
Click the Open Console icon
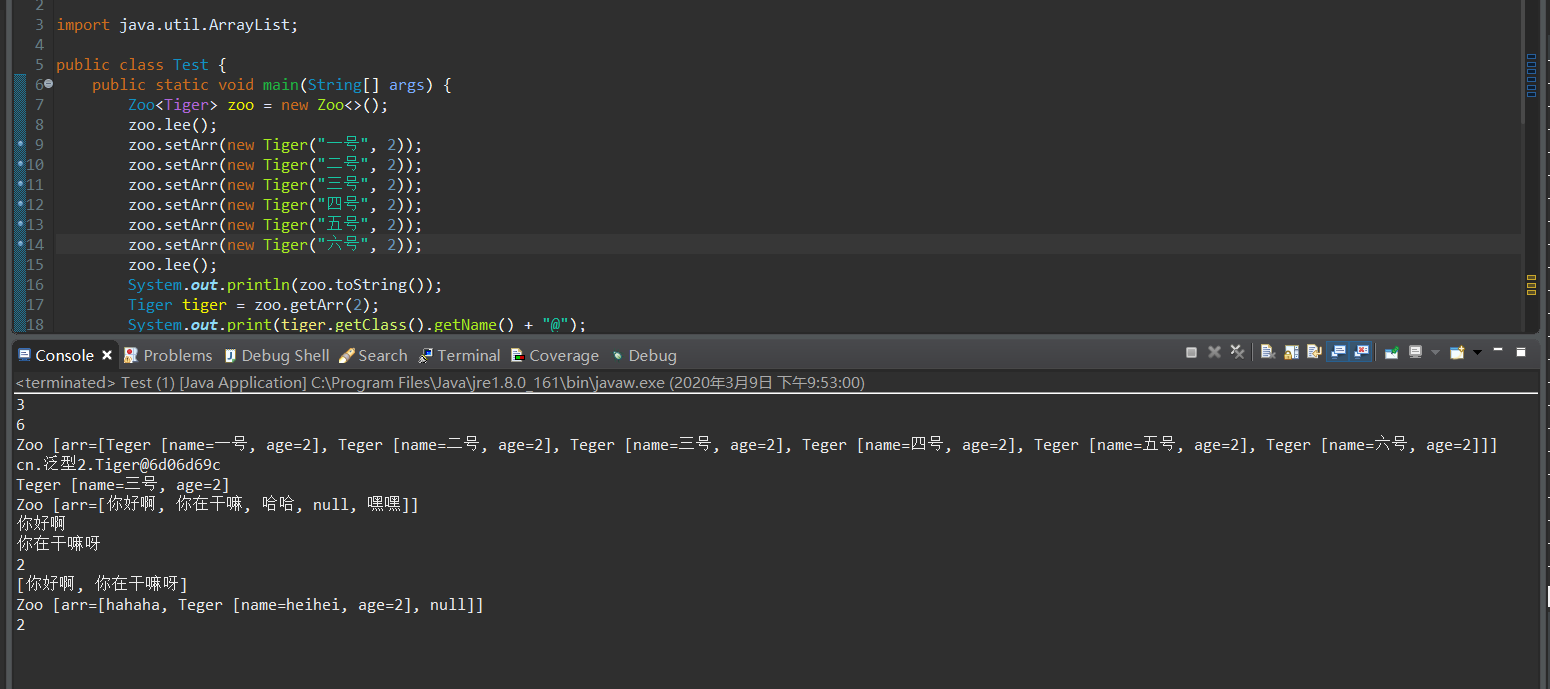[x=1457, y=352]
